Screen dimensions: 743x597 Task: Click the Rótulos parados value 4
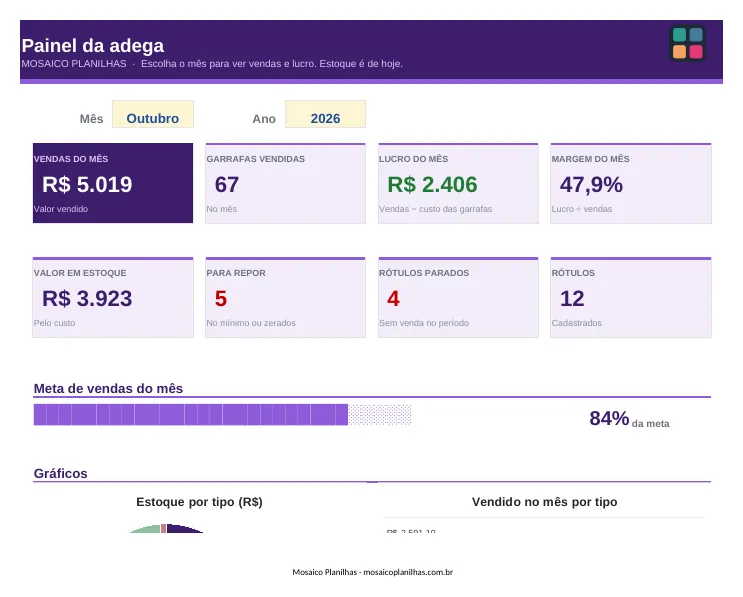[393, 298]
